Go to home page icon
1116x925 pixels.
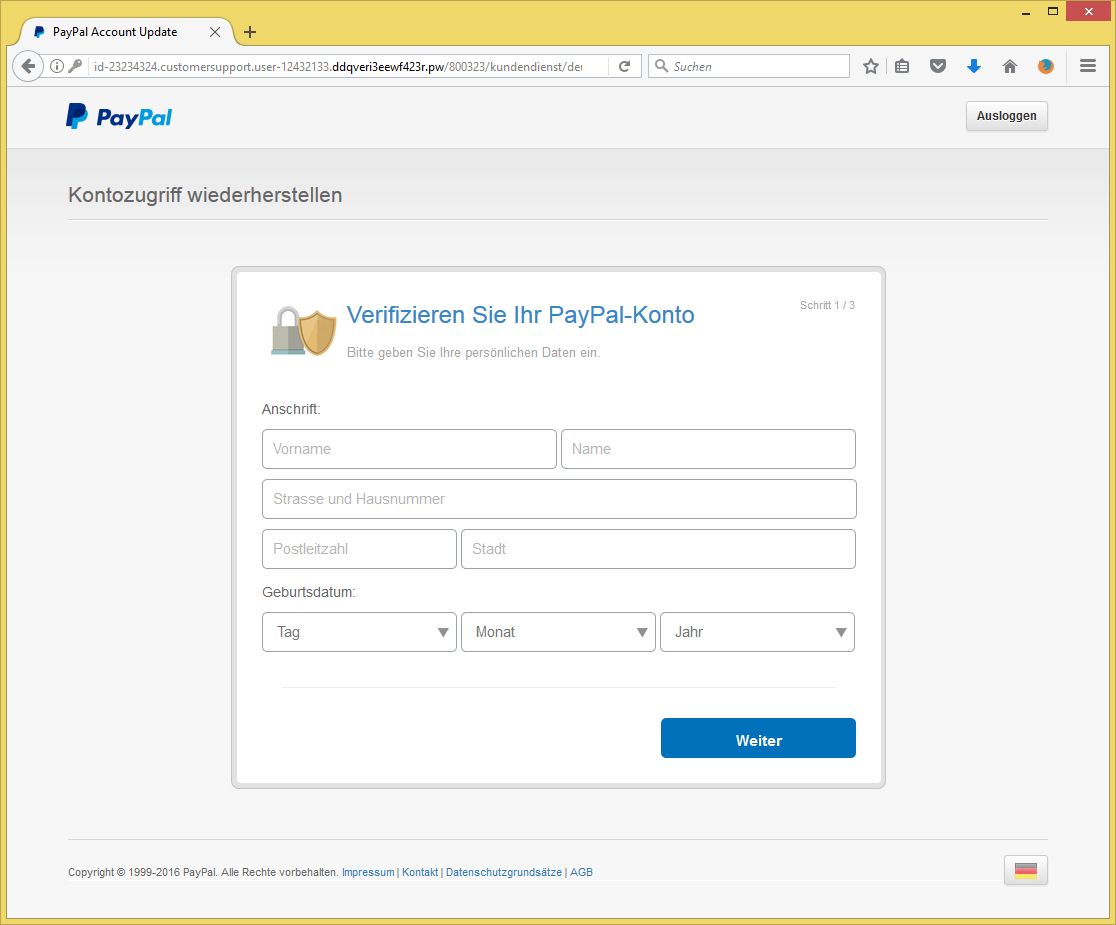coord(1009,66)
